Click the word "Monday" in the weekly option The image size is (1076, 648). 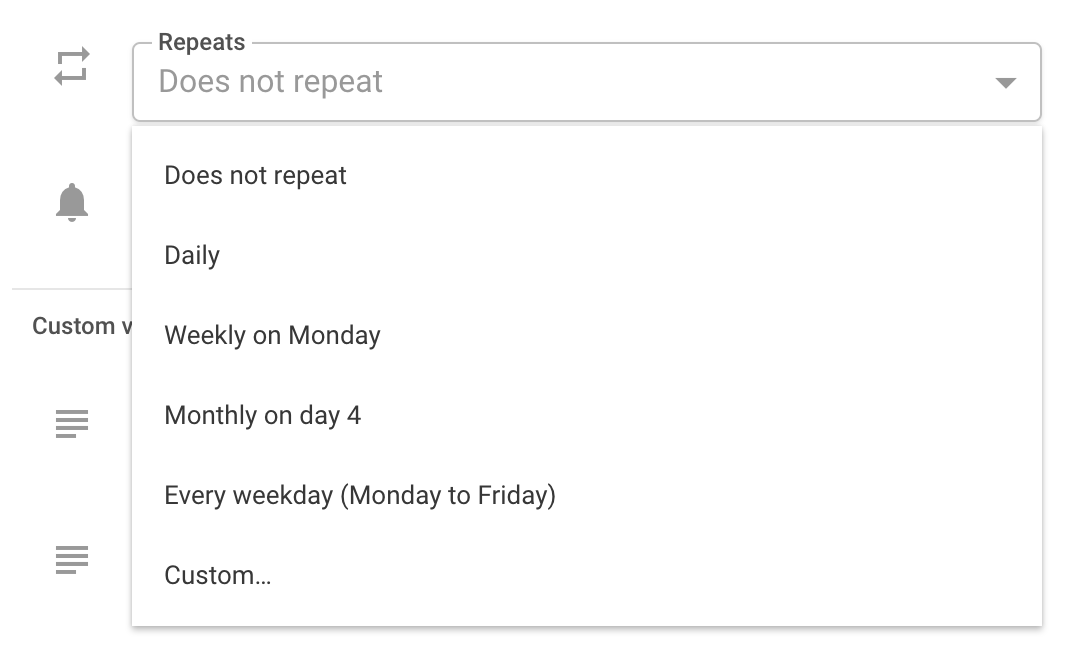[x=334, y=336]
